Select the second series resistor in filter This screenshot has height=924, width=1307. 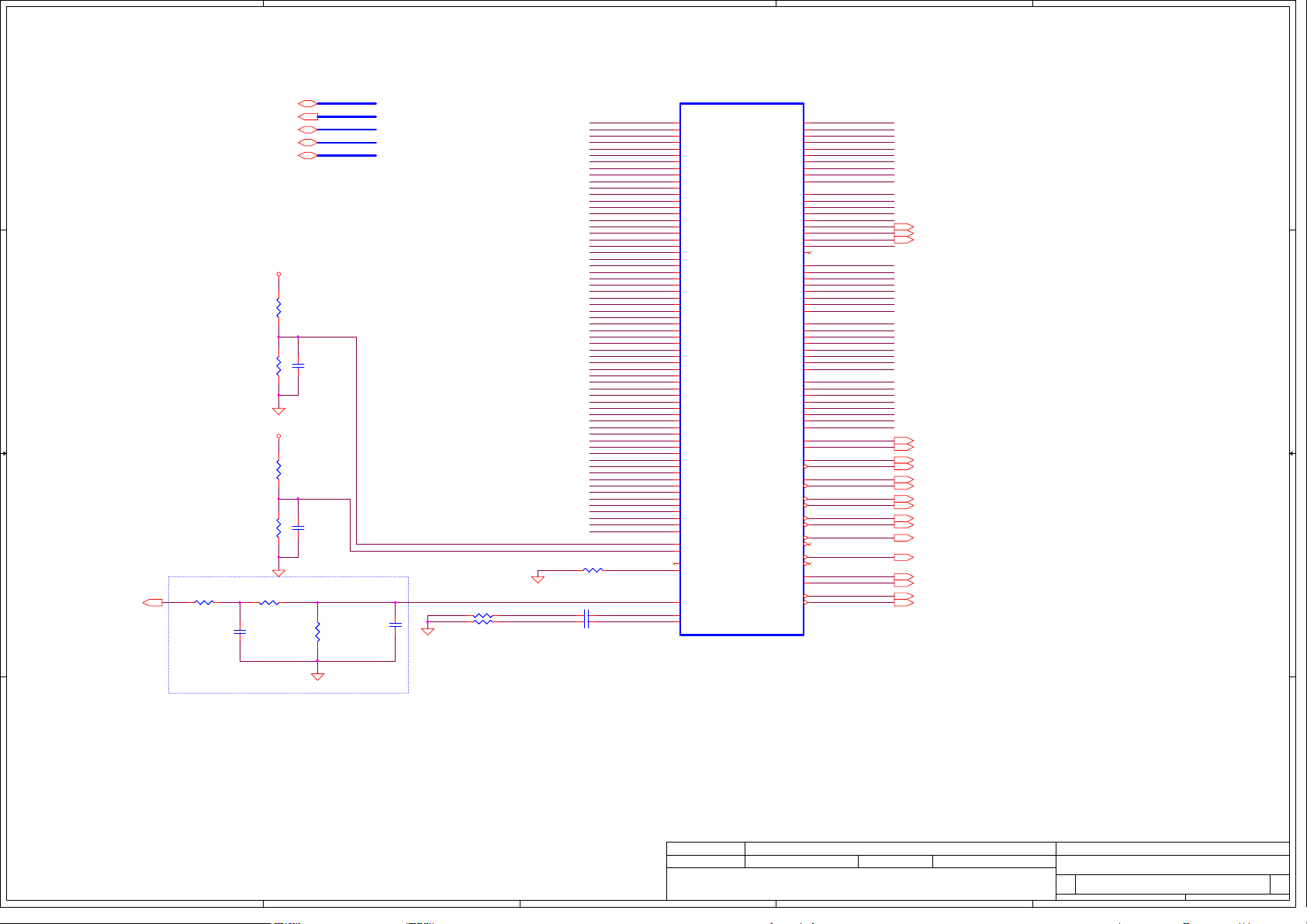click(x=269, y=602)
